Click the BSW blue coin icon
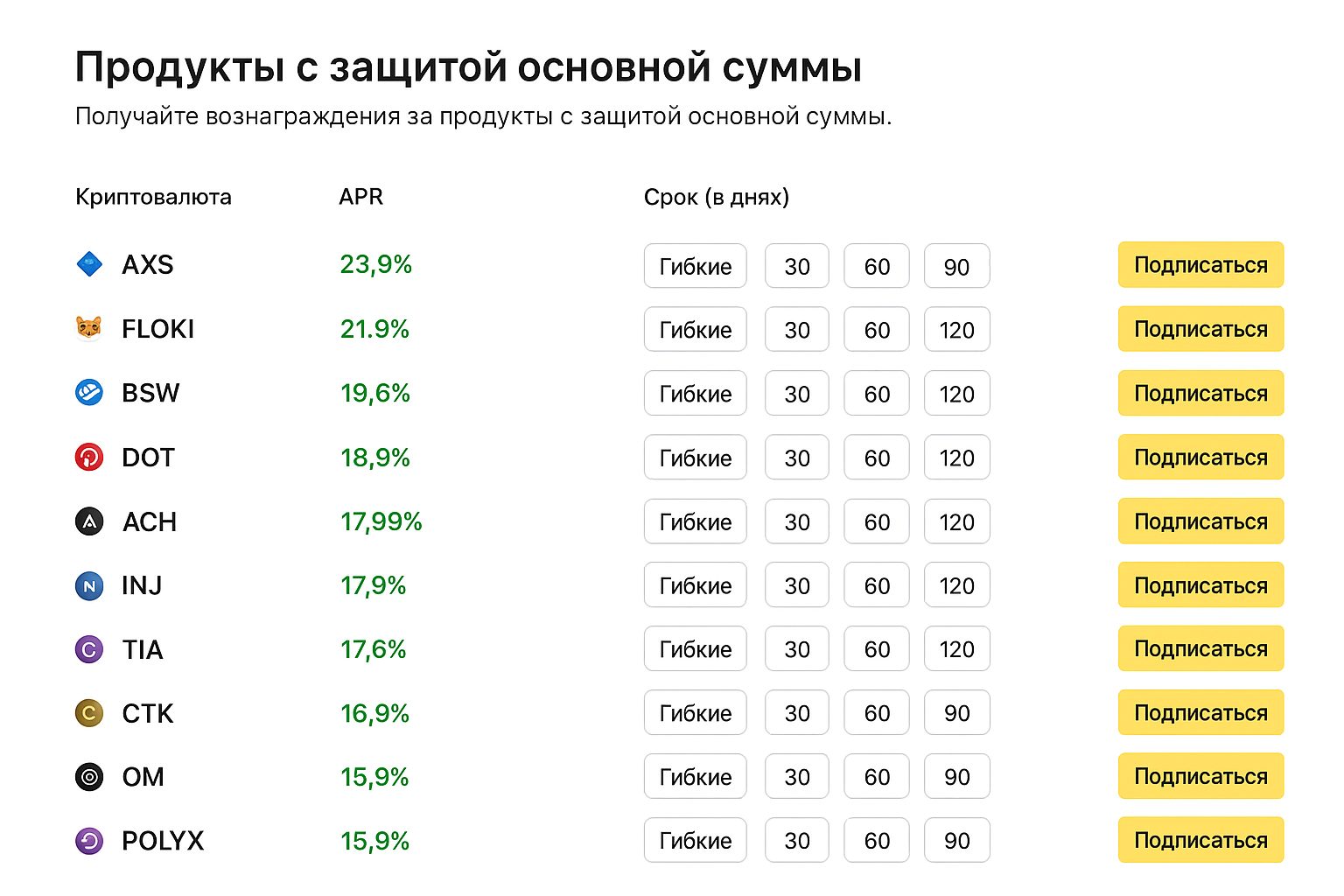1344x896 pixels. pyautogui.click(x=89, y=393)
